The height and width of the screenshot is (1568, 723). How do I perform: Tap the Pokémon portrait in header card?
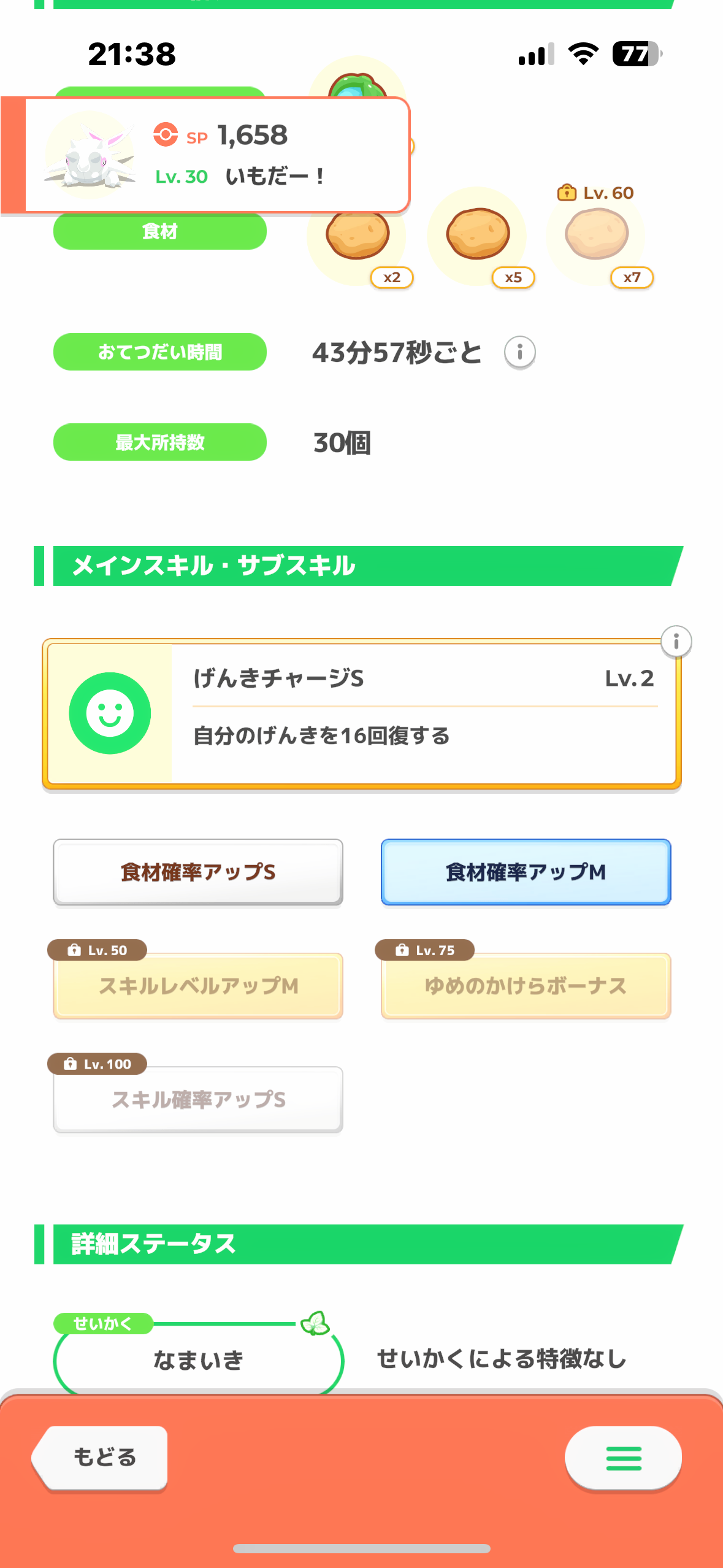click(90, 155)
